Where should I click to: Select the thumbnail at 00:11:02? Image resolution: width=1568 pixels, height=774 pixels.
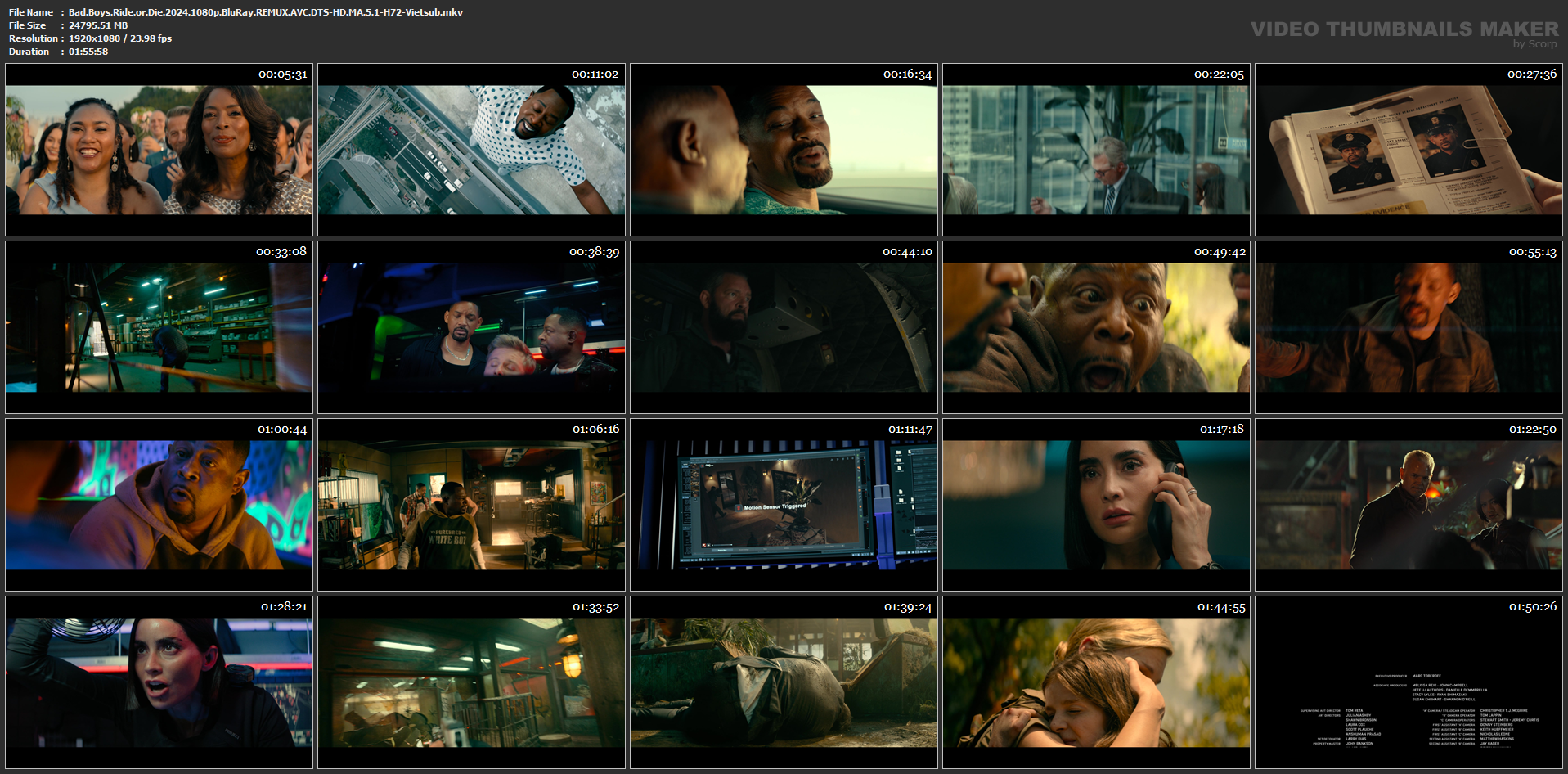point(471,150)
